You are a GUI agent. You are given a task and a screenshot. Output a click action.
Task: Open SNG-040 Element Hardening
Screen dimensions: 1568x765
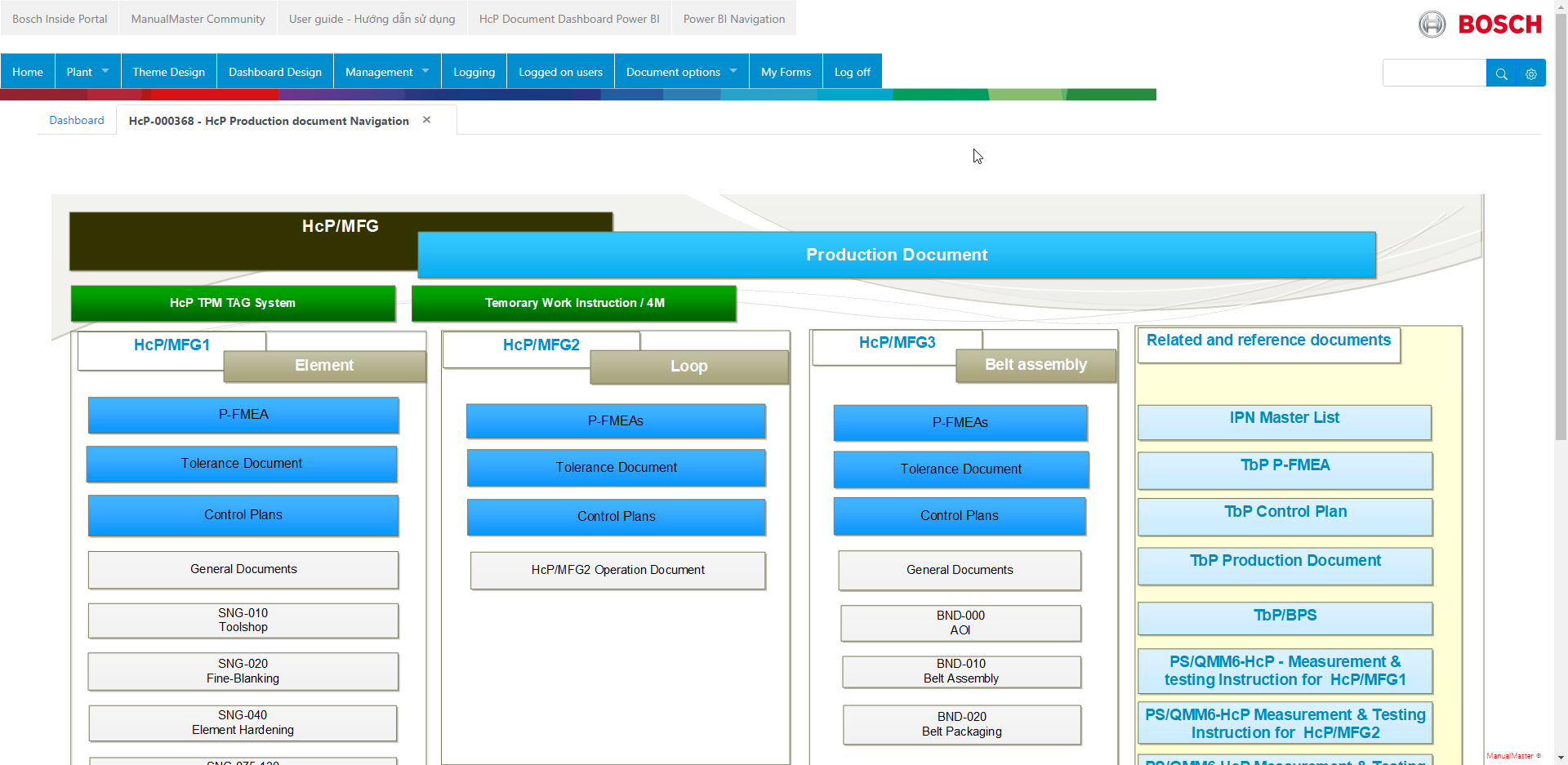[243, 723]
